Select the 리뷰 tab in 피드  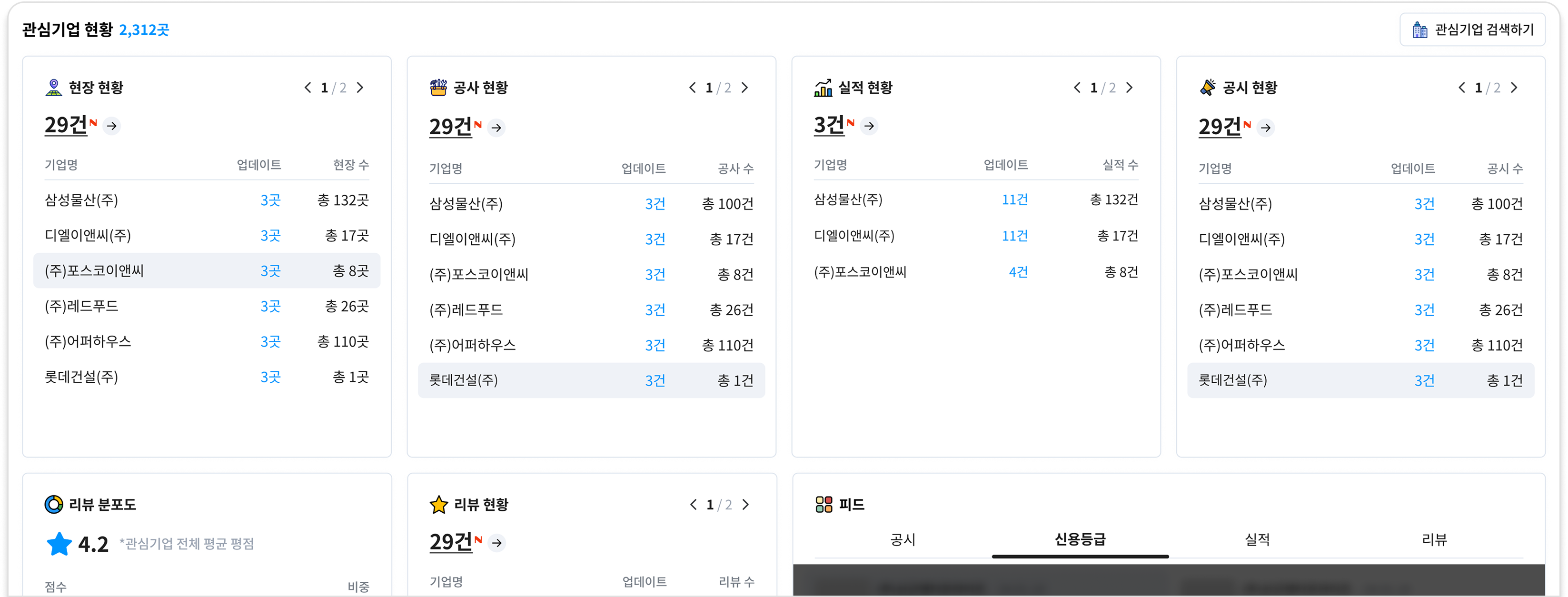(1434, 540)
